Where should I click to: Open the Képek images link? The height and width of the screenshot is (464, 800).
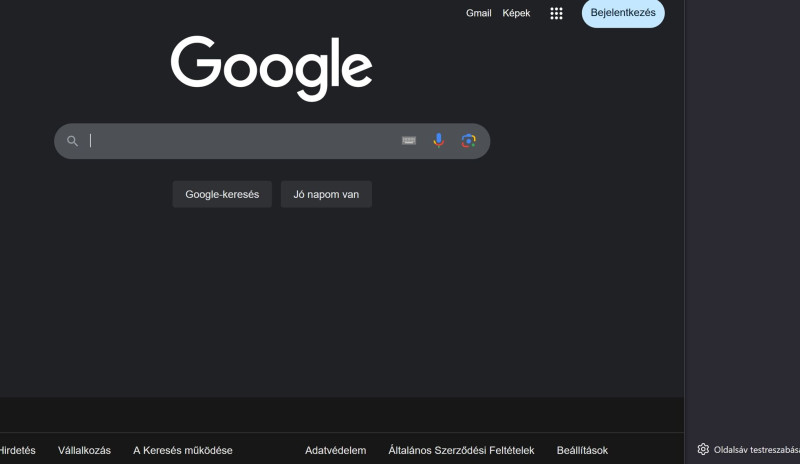516,13
